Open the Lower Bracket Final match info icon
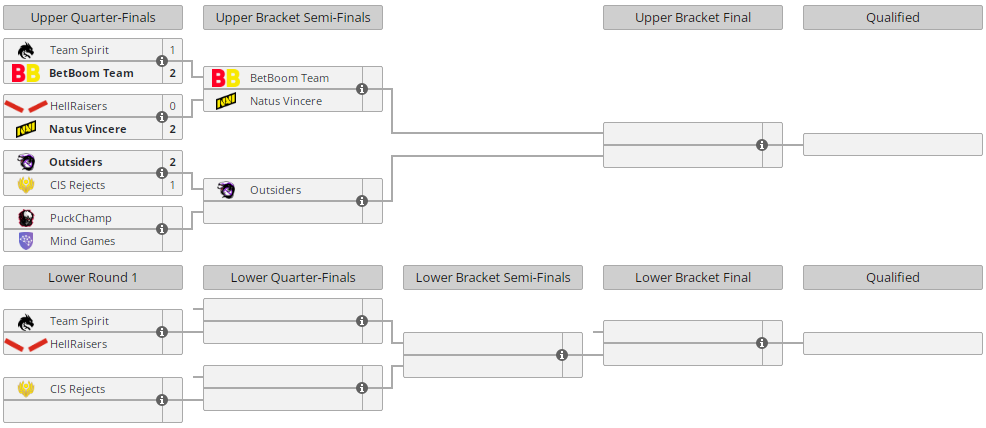This screenshot has width=986, height=428. (762, 343)
